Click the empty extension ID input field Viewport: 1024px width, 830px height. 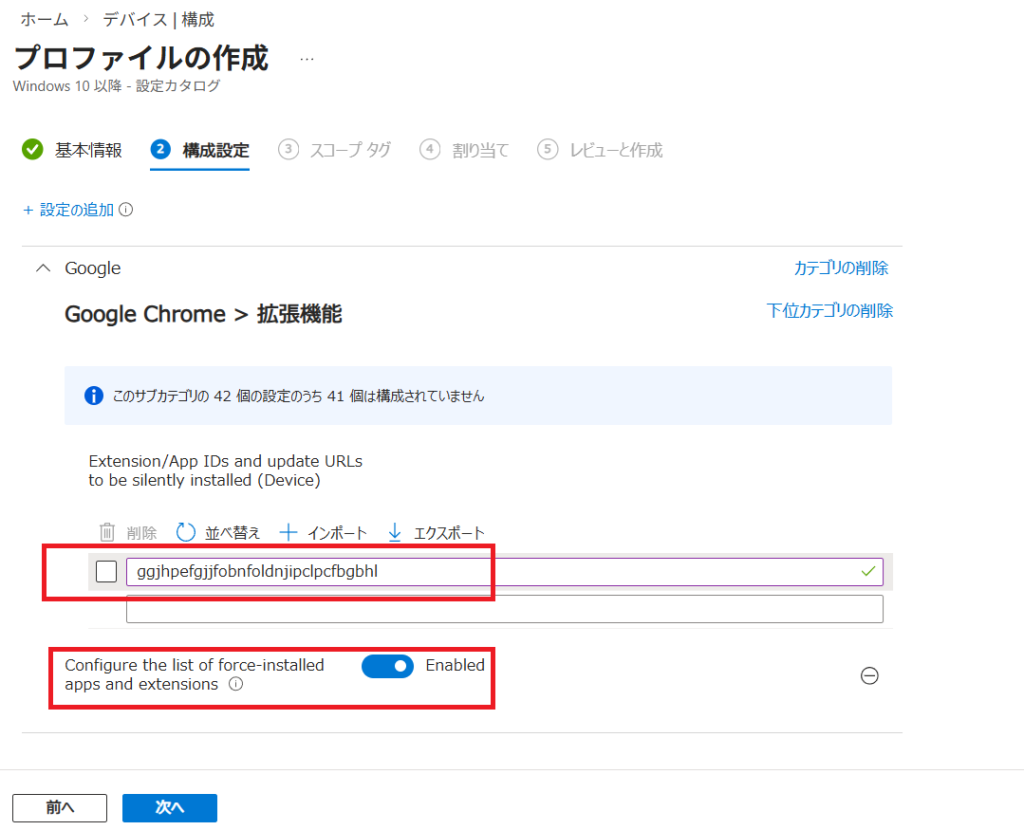504,609
